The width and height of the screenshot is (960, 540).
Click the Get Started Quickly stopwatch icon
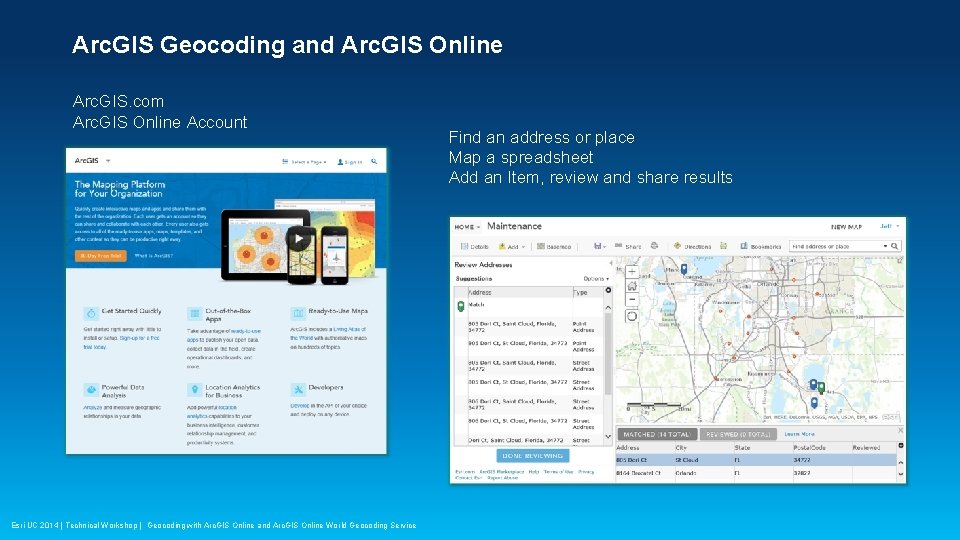click(91, 313)
